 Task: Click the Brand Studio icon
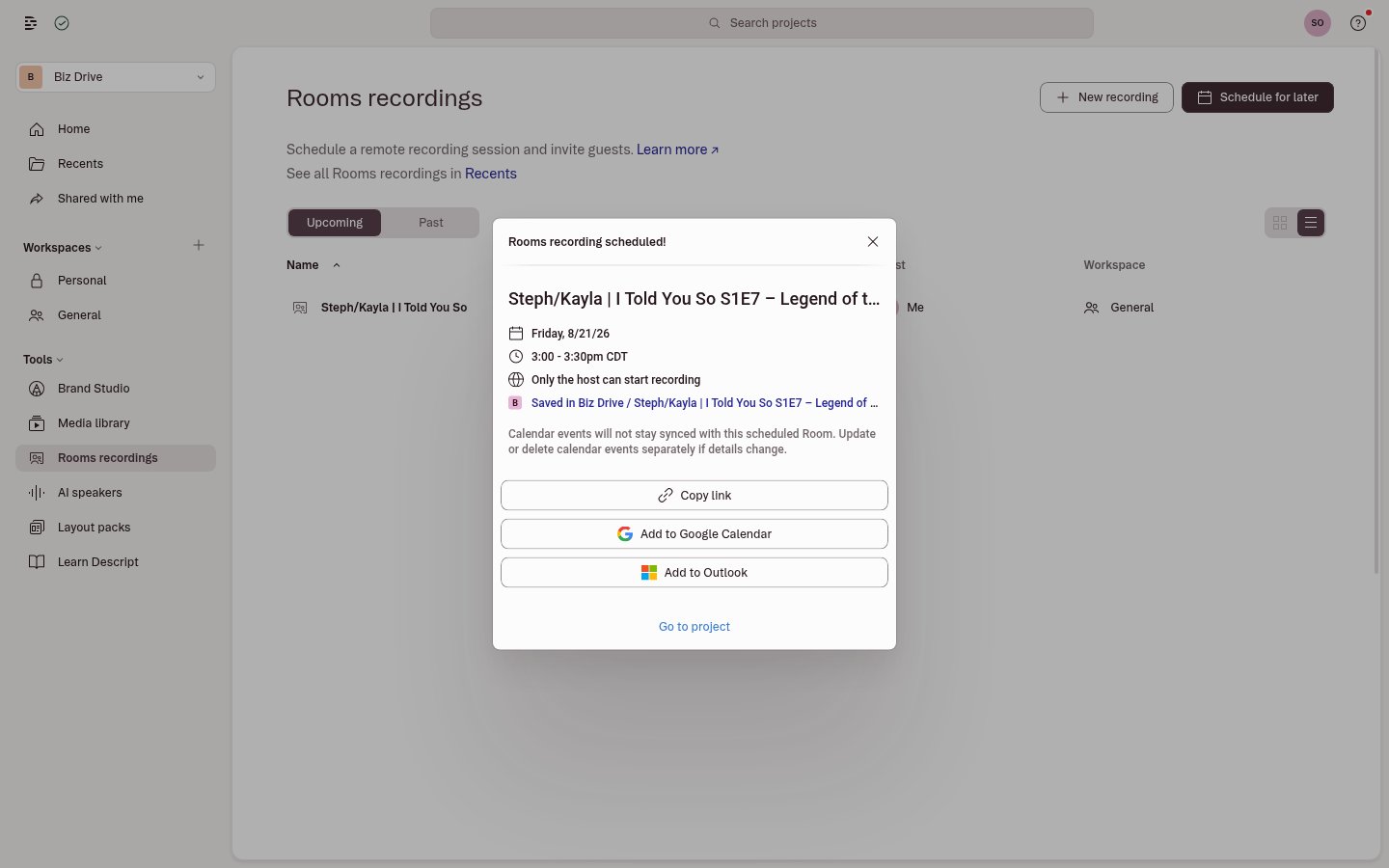[37, 389]
